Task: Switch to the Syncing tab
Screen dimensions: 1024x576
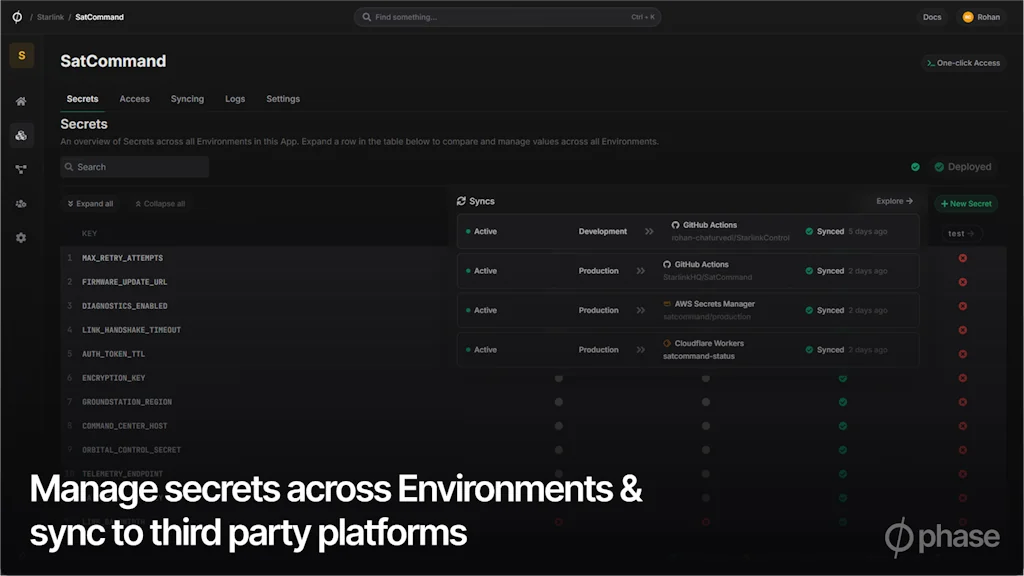Action: [187, 99]
